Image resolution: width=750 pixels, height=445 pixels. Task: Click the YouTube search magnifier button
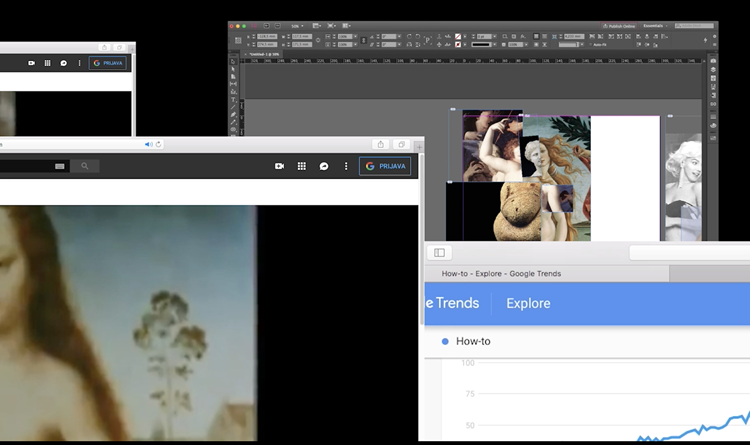(85, 166)
